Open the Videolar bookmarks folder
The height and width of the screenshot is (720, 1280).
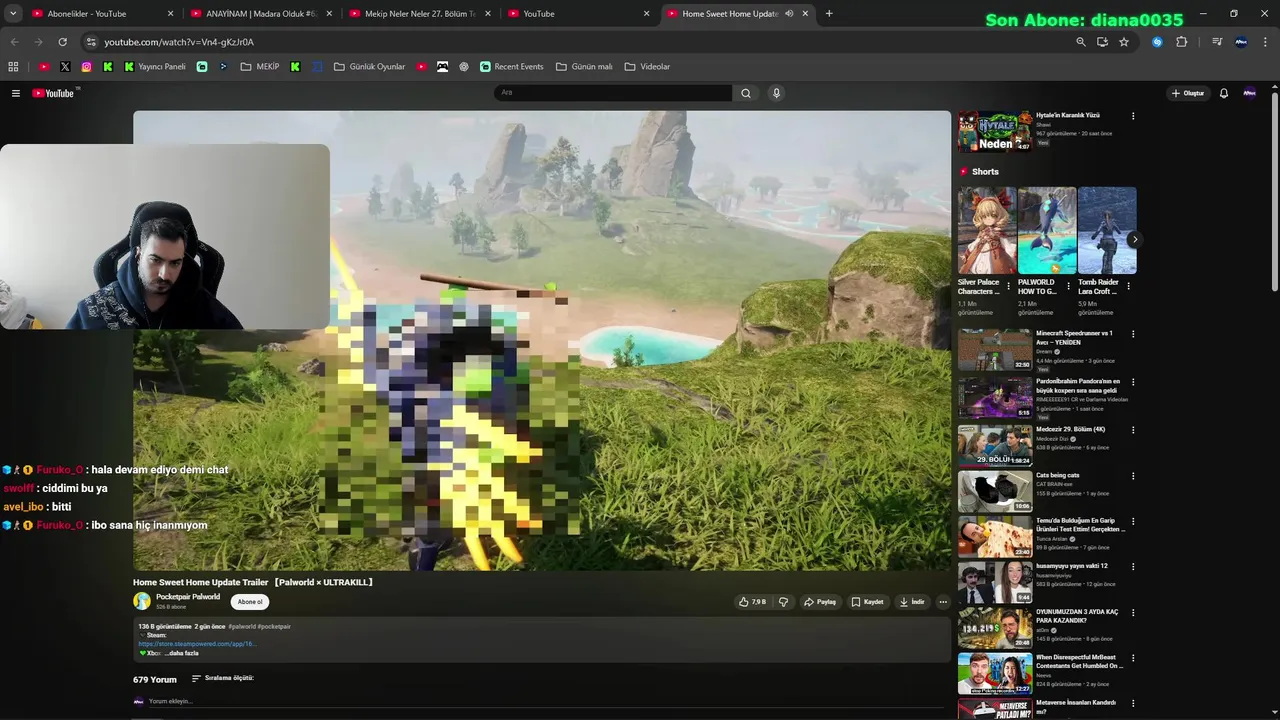pyautogui.click(x=647, y=67)
